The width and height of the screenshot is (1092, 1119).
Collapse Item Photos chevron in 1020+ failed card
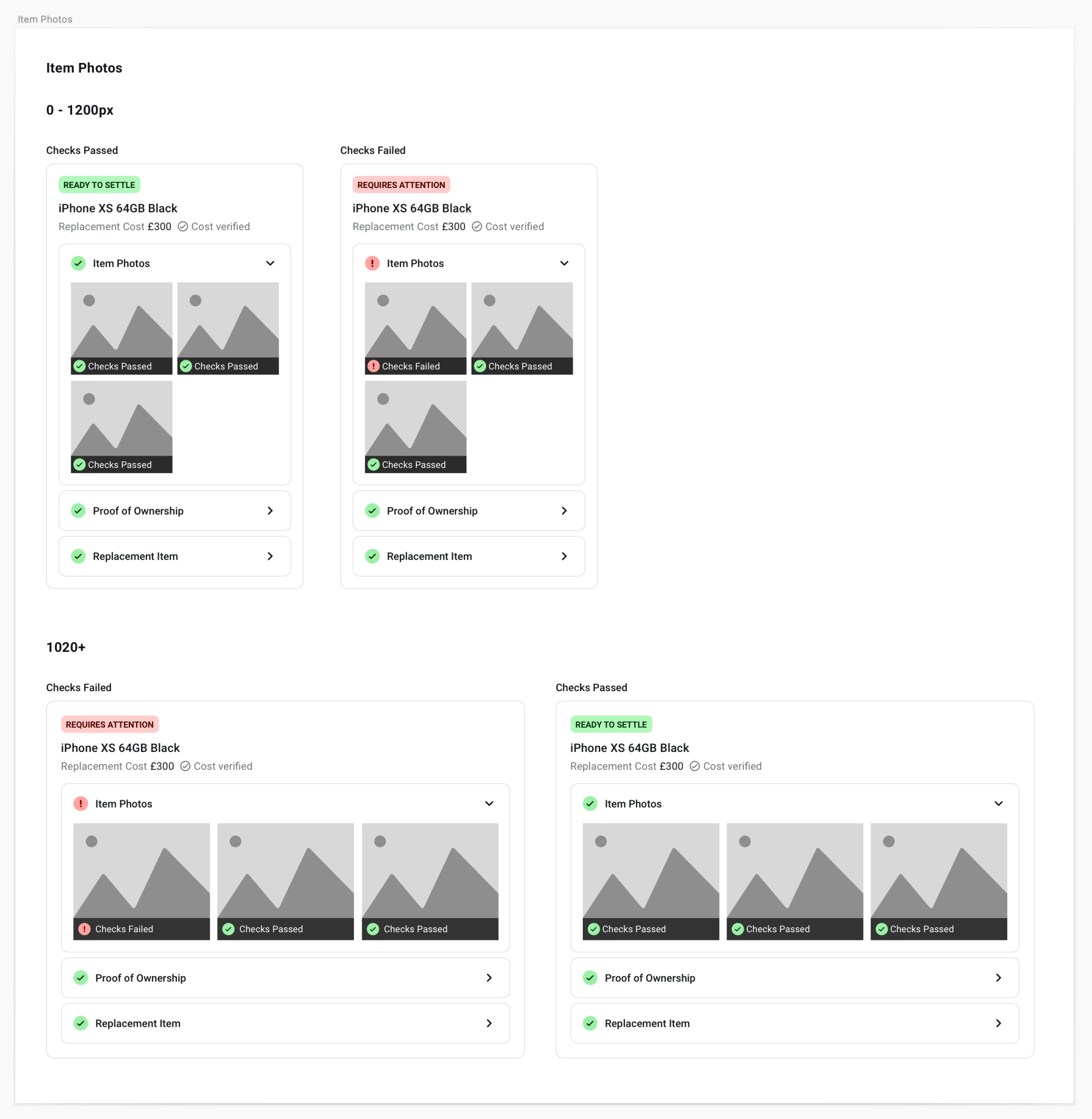(489, 804)
